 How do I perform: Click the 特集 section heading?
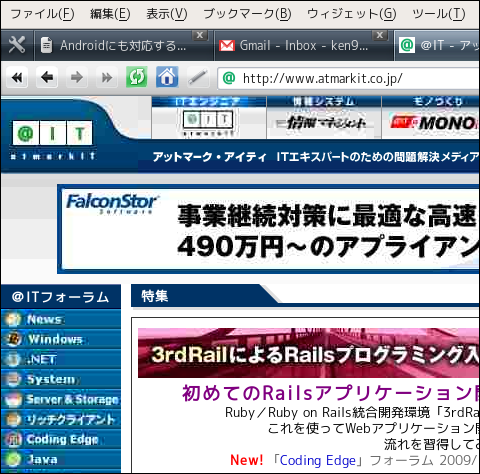[x=154, y=296]
